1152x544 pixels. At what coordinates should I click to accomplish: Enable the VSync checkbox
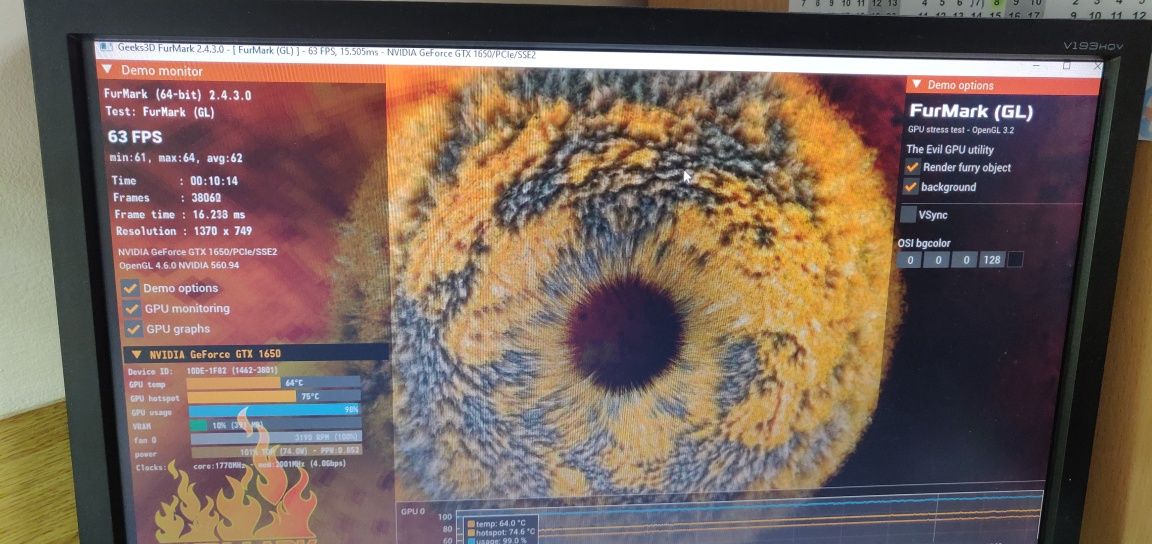tap(908, 214)
